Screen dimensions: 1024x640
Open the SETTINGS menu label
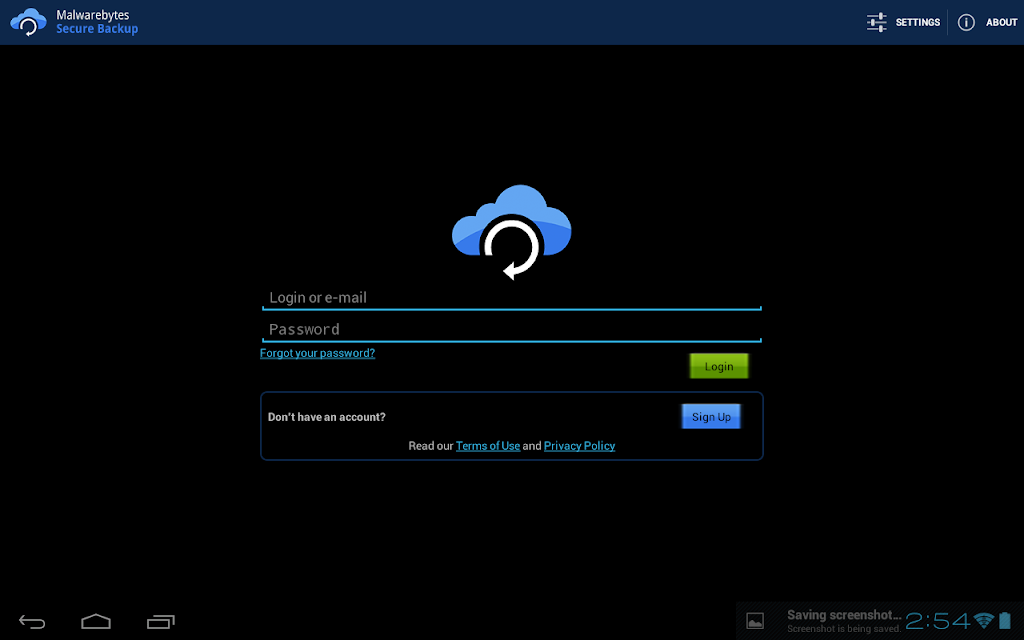coord(918,22)
